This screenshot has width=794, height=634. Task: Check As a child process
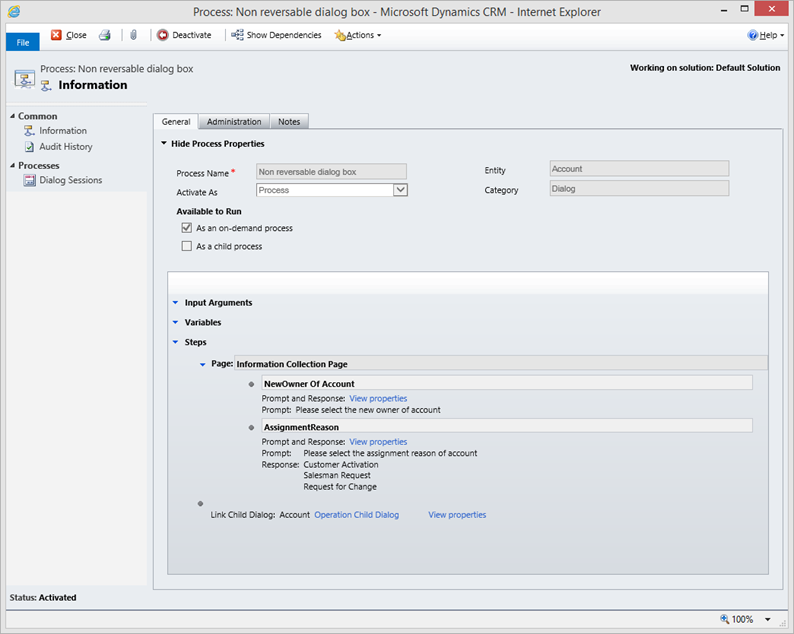pos(187,246)
